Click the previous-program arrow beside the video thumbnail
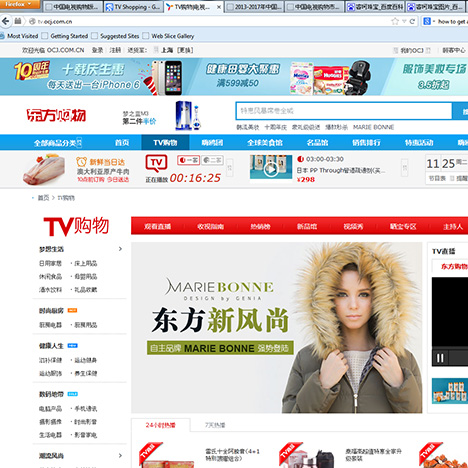 coord(229,168)
